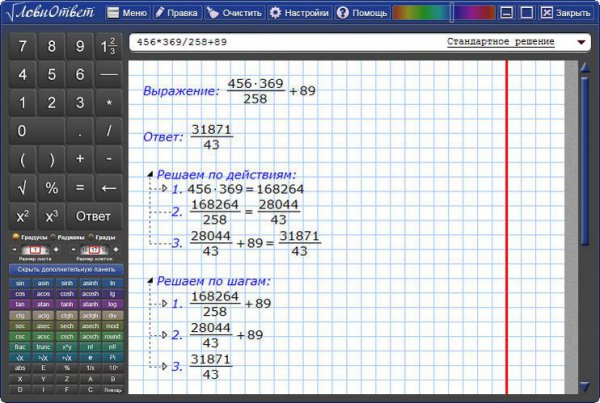
Task: Click the closing parenthesis key
Action: tap(51, 159)
